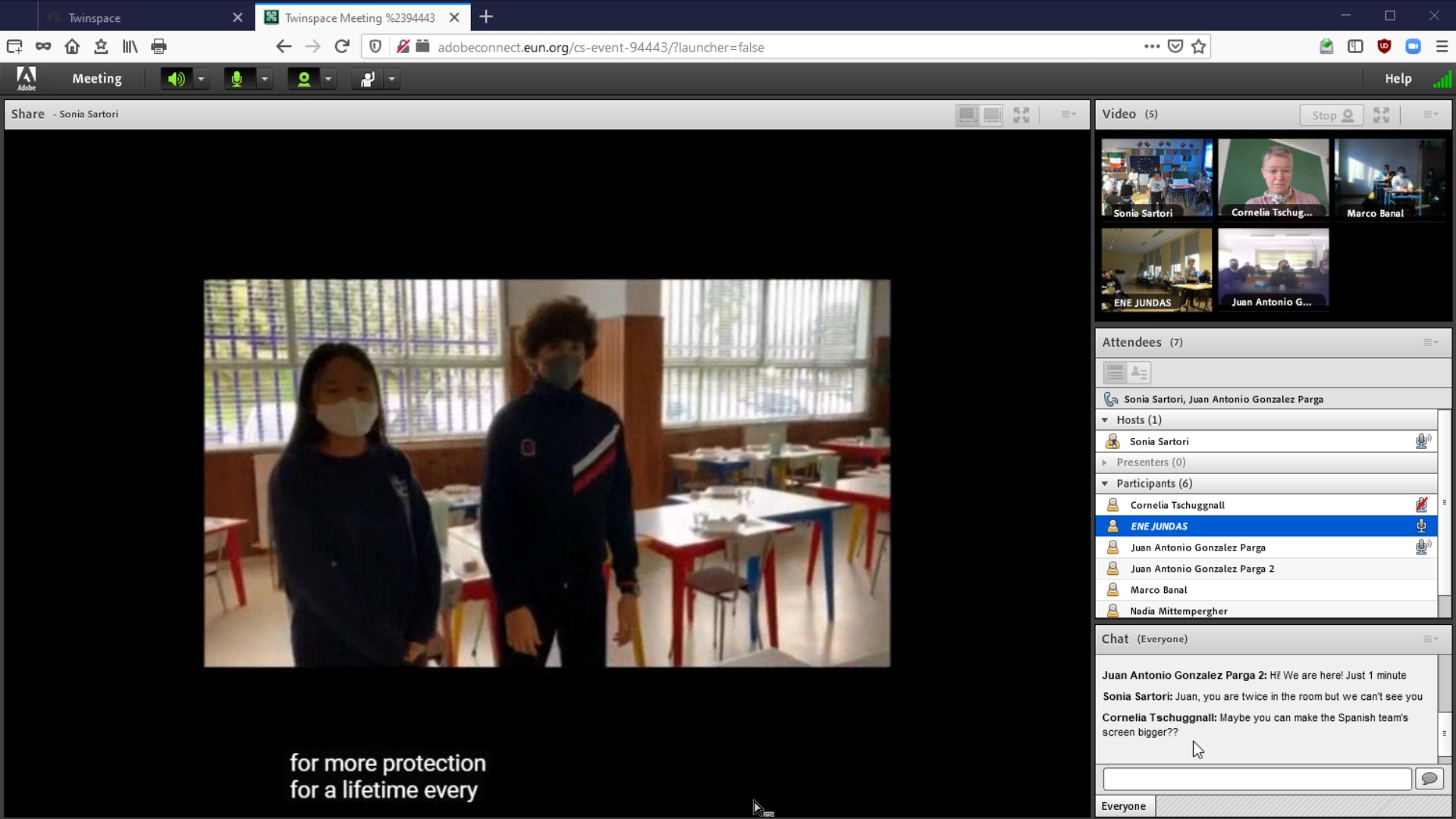Click the raise hand status icon
Screen dimensions: 1456x819
tap(368, 79)
